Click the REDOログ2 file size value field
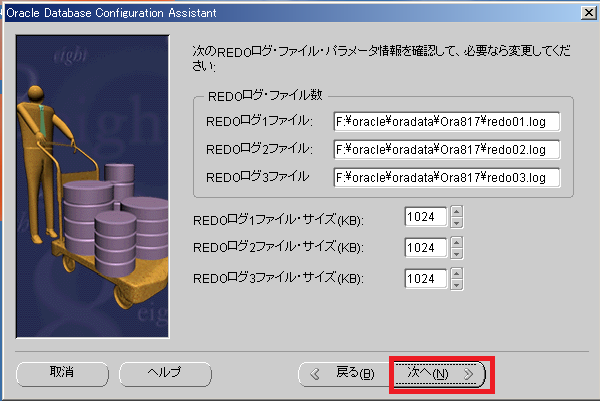This screenshot has width=600, height=401. (426, 248)
